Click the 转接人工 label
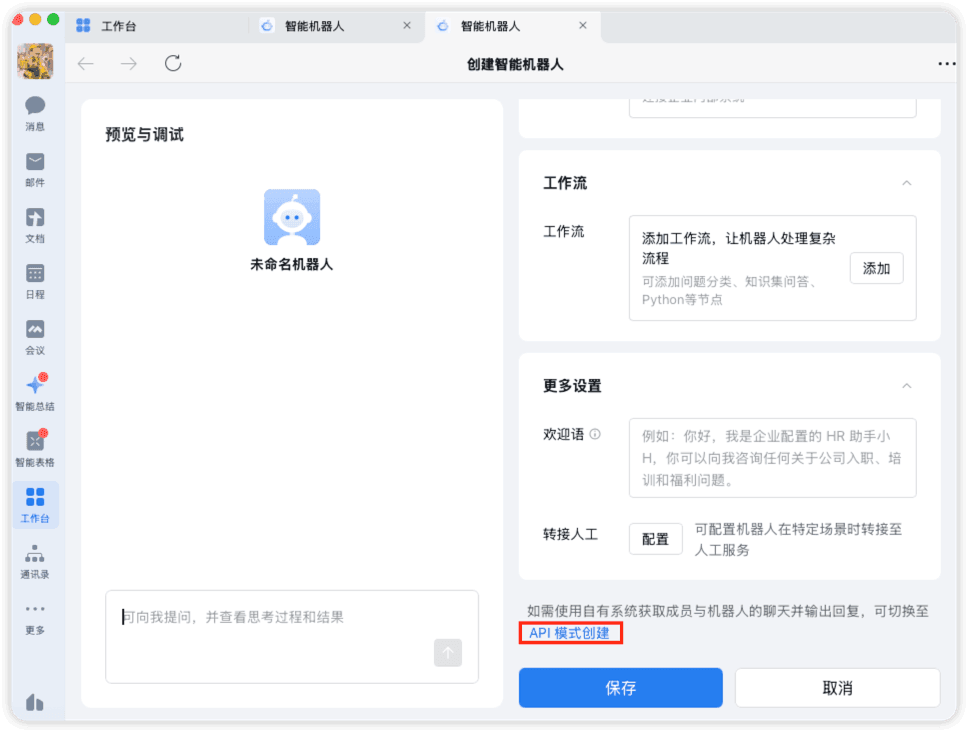Image resolution: width=968 pixels, height=732 pixels. [570, 534]
